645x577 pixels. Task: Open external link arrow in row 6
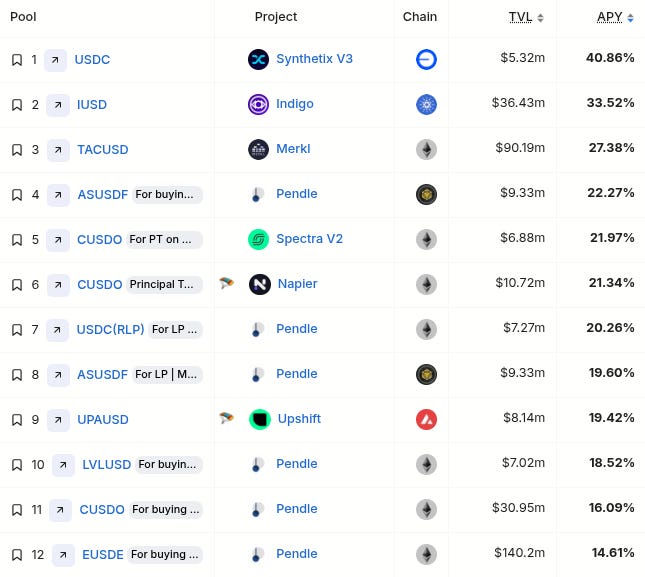tap(58, 285)
